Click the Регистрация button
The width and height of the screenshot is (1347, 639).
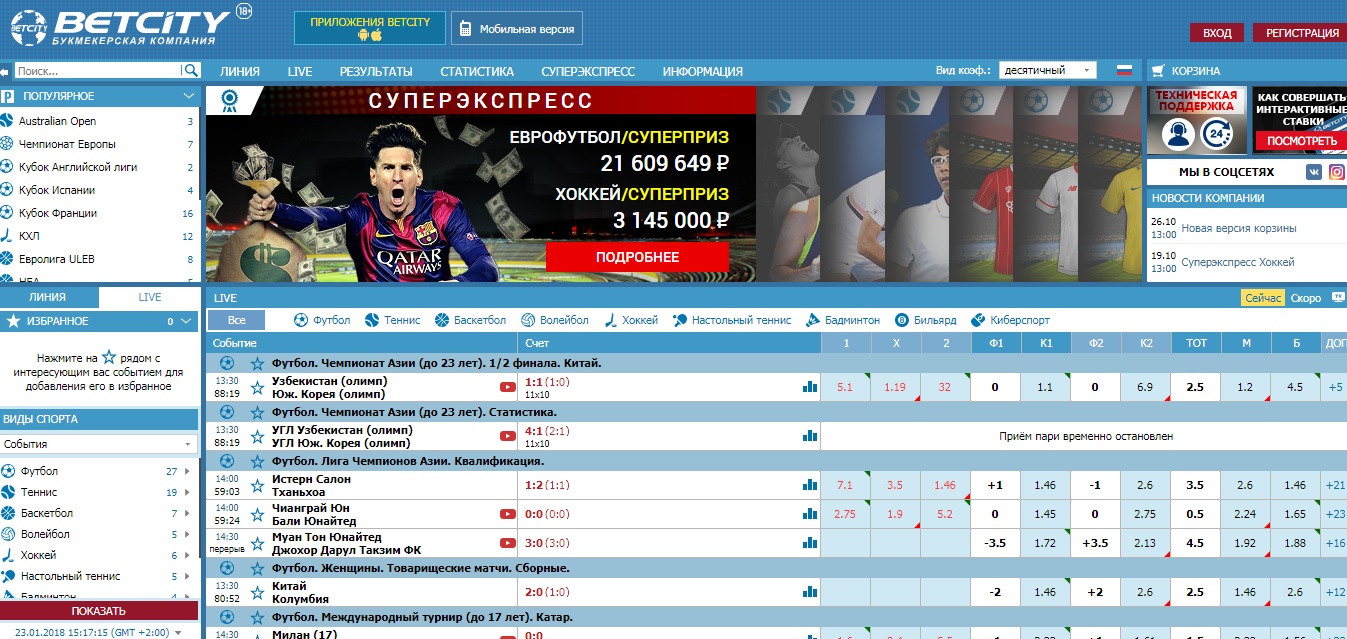1302,33
